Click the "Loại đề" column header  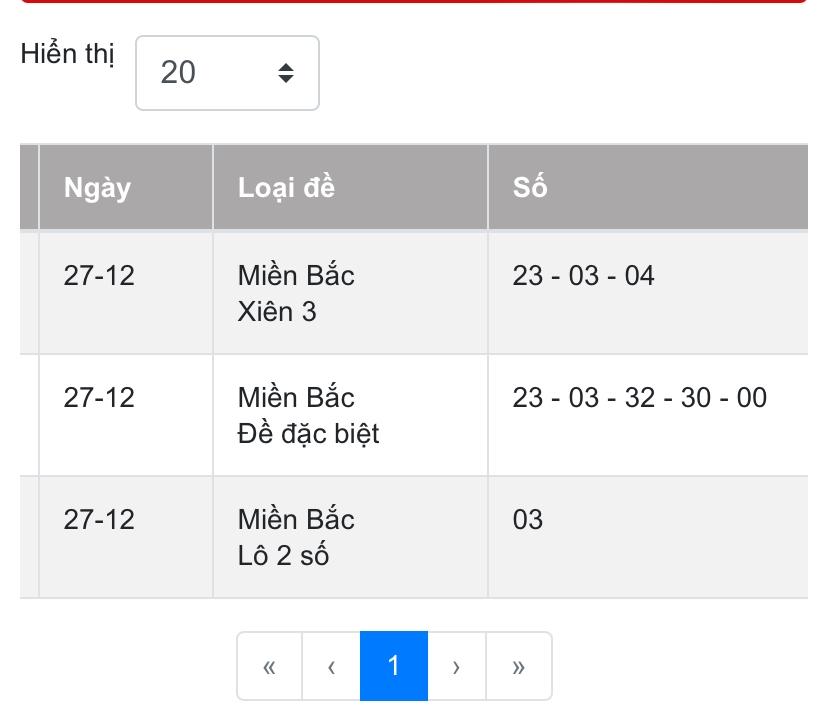[286, 188]
